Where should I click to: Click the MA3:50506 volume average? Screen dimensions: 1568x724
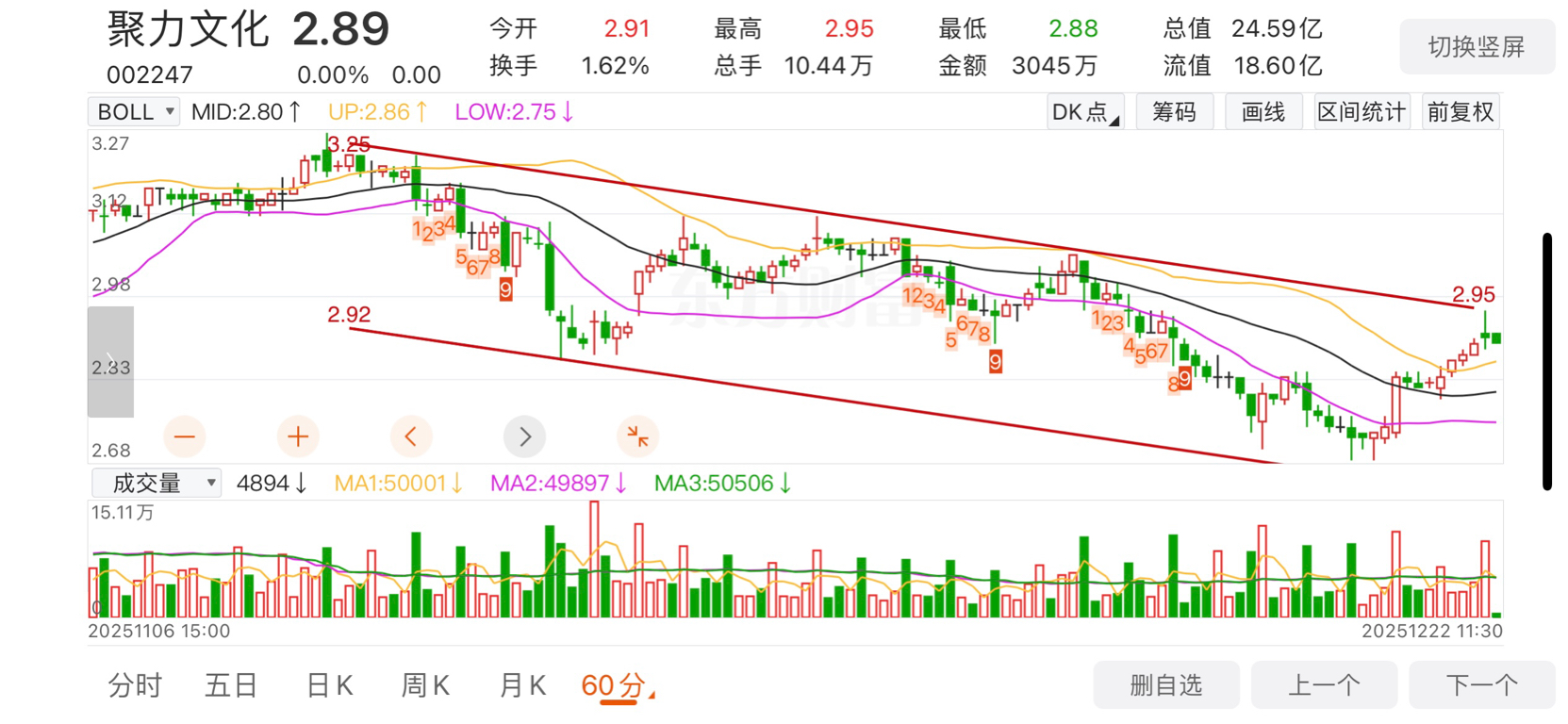tap(723, 484)
